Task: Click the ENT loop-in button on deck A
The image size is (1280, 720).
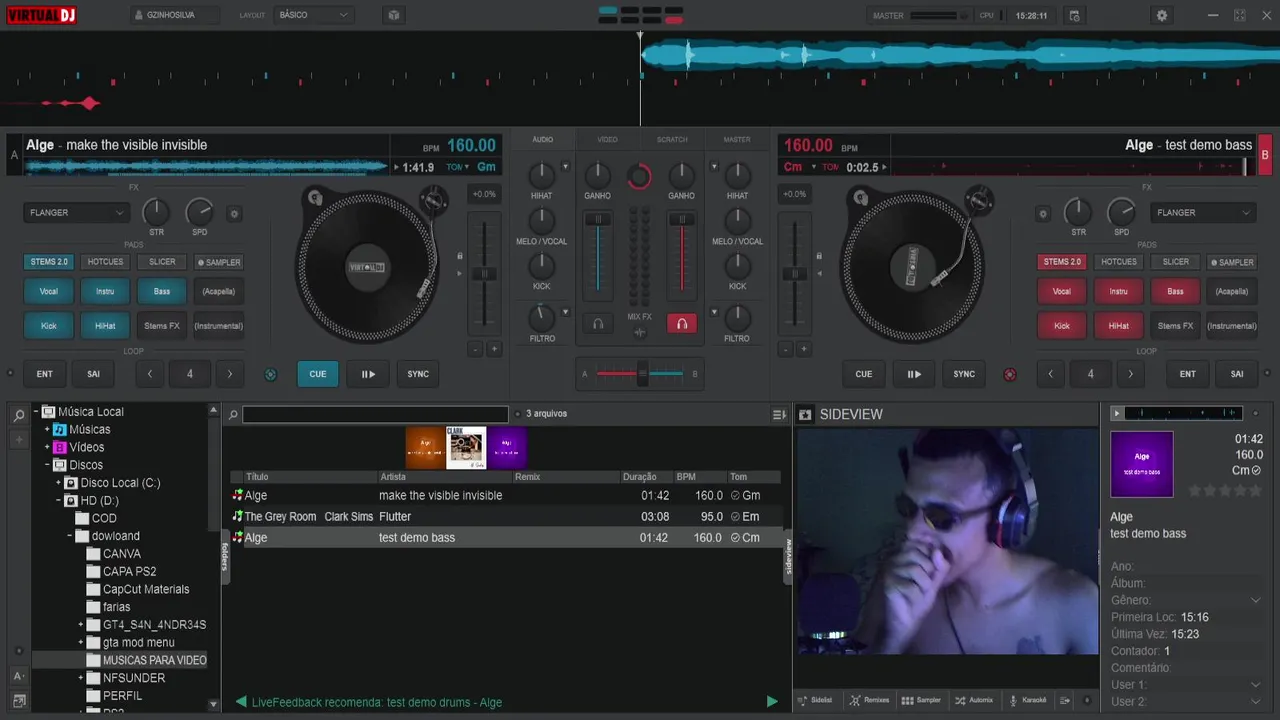Action: click(x=45, y=374)
